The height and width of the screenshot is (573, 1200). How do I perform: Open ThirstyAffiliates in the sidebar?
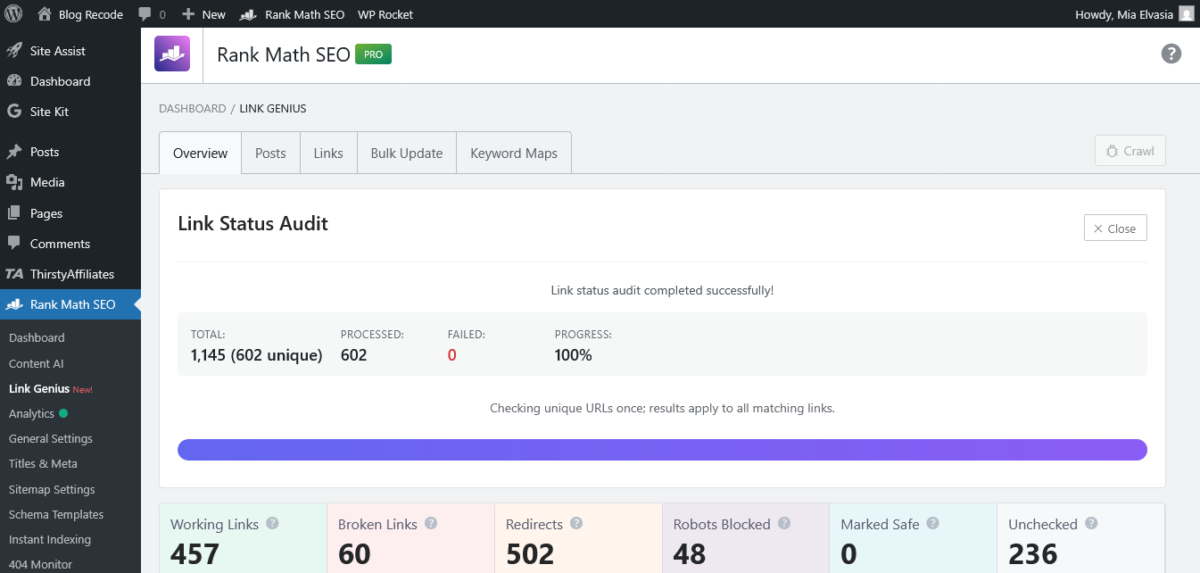click(72, 274)
